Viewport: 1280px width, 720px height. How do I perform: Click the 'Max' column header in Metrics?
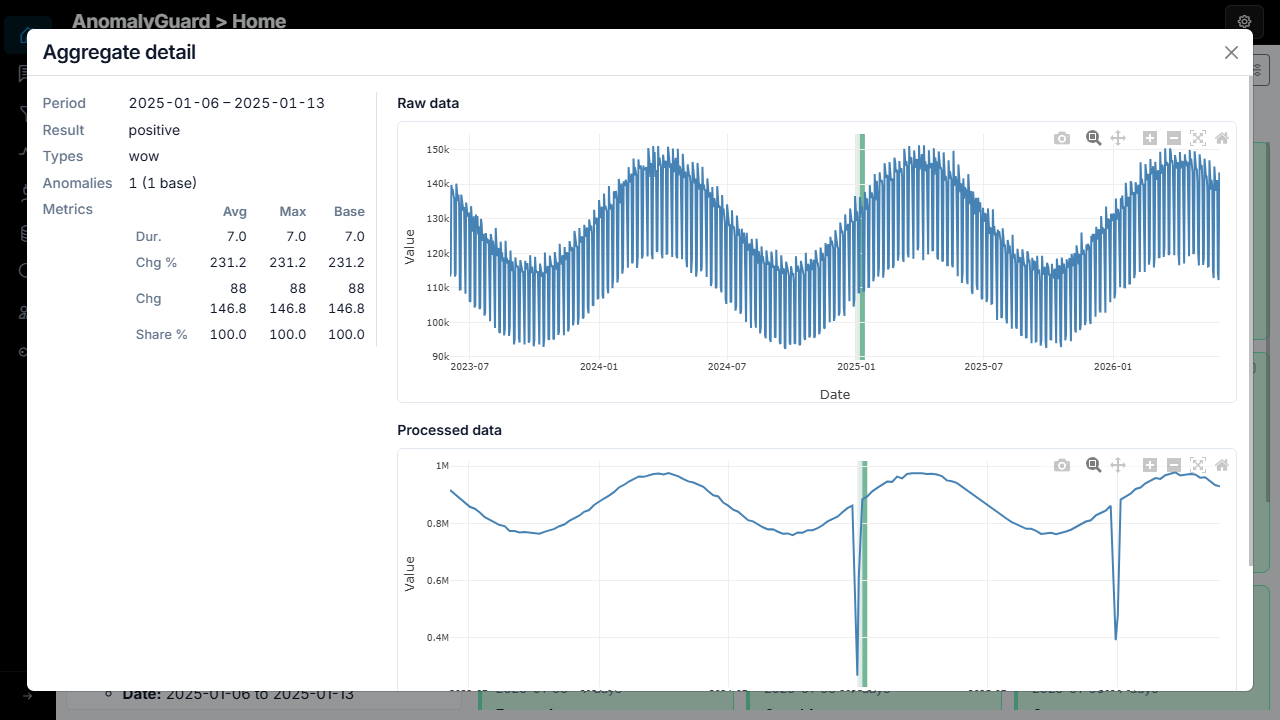pos(293,211)
